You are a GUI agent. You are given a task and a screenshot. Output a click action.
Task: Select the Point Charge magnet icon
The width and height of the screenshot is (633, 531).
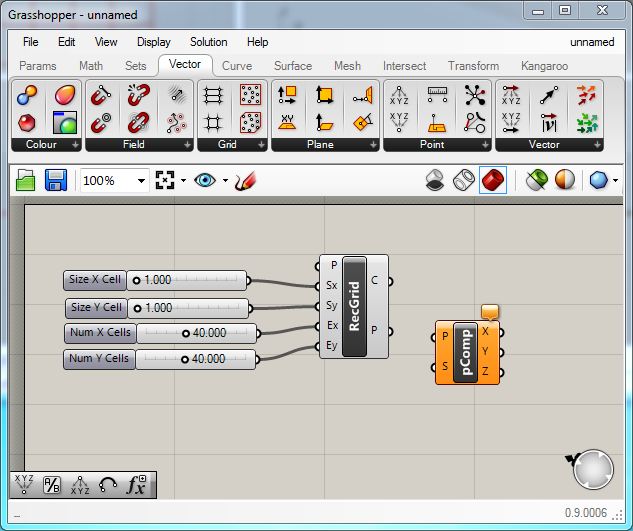point(101,123)
